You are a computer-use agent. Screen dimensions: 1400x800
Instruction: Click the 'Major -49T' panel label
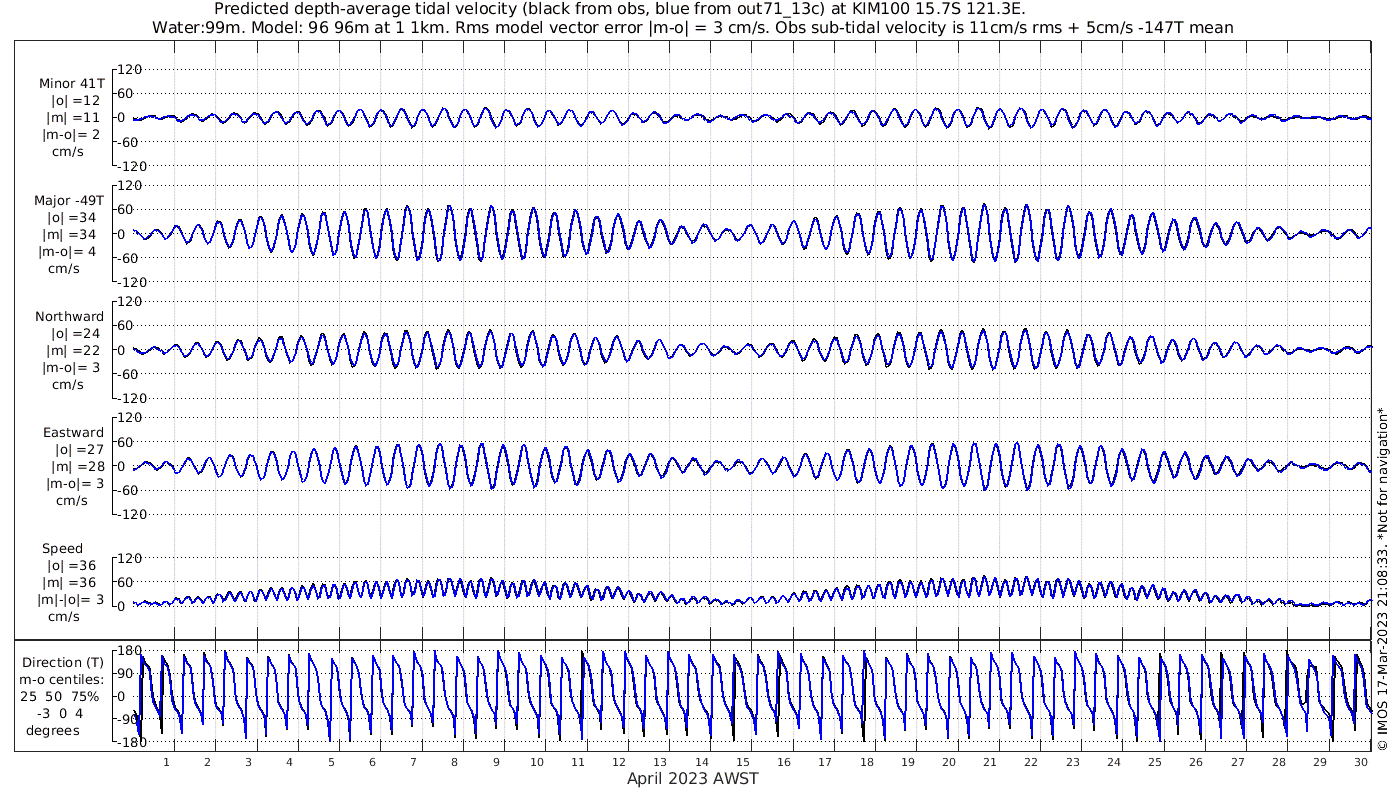69,201
